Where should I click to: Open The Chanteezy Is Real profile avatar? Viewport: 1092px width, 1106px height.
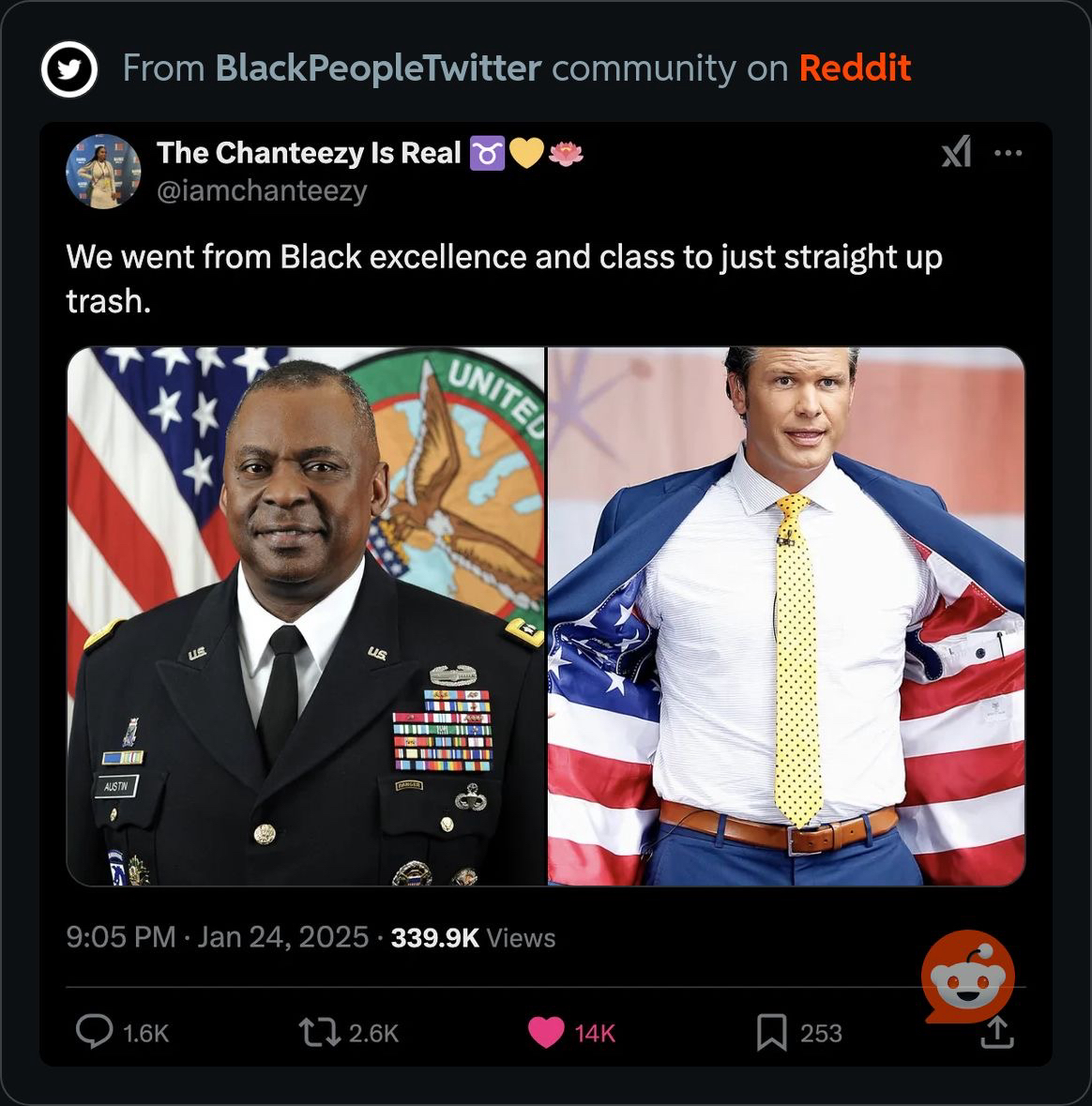tap(103, 172)
